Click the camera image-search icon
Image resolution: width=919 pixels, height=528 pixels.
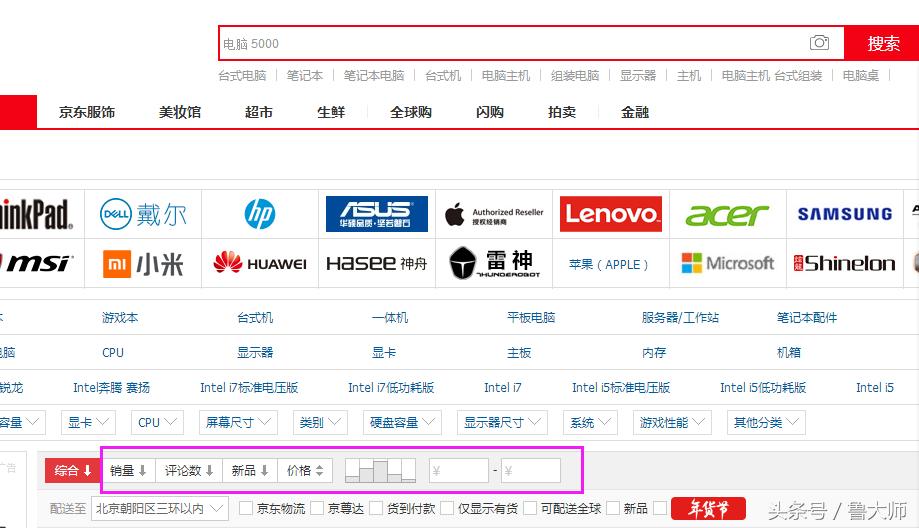(819, 43)
